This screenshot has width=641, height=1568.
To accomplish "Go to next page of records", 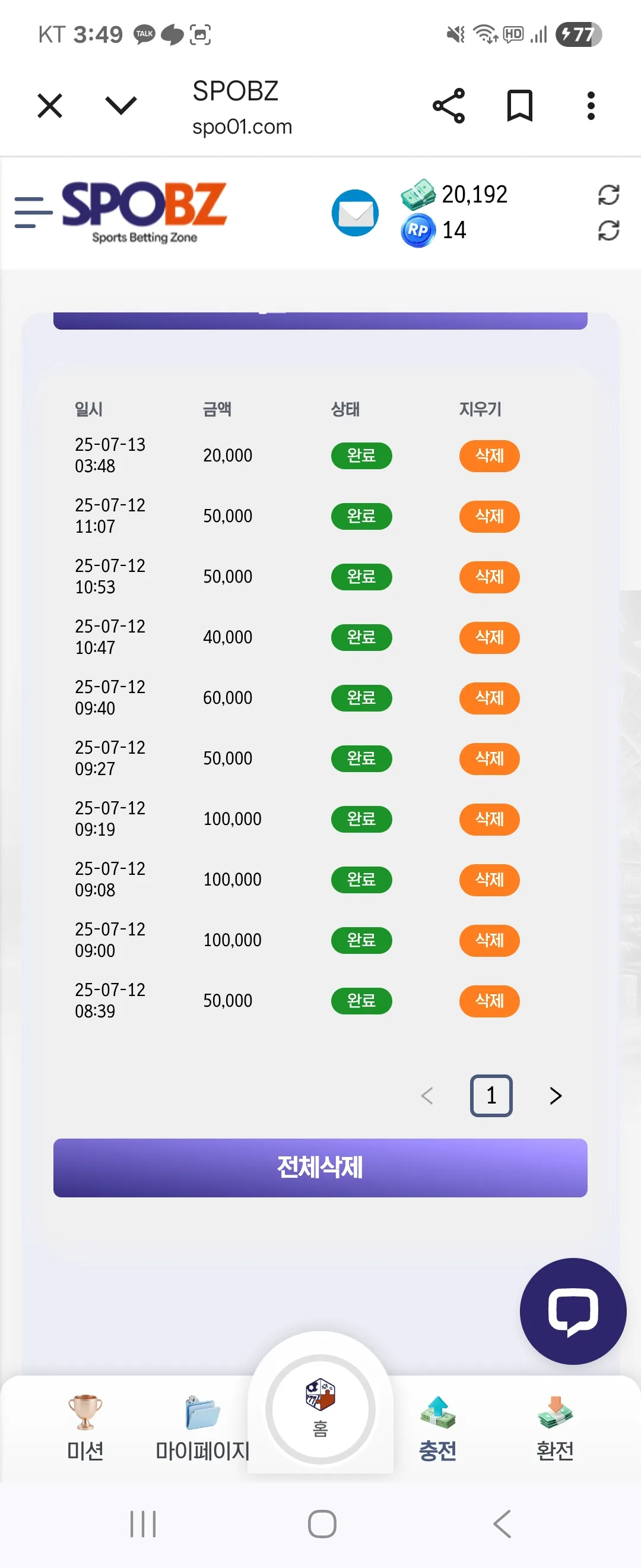I will point(556,1096).
